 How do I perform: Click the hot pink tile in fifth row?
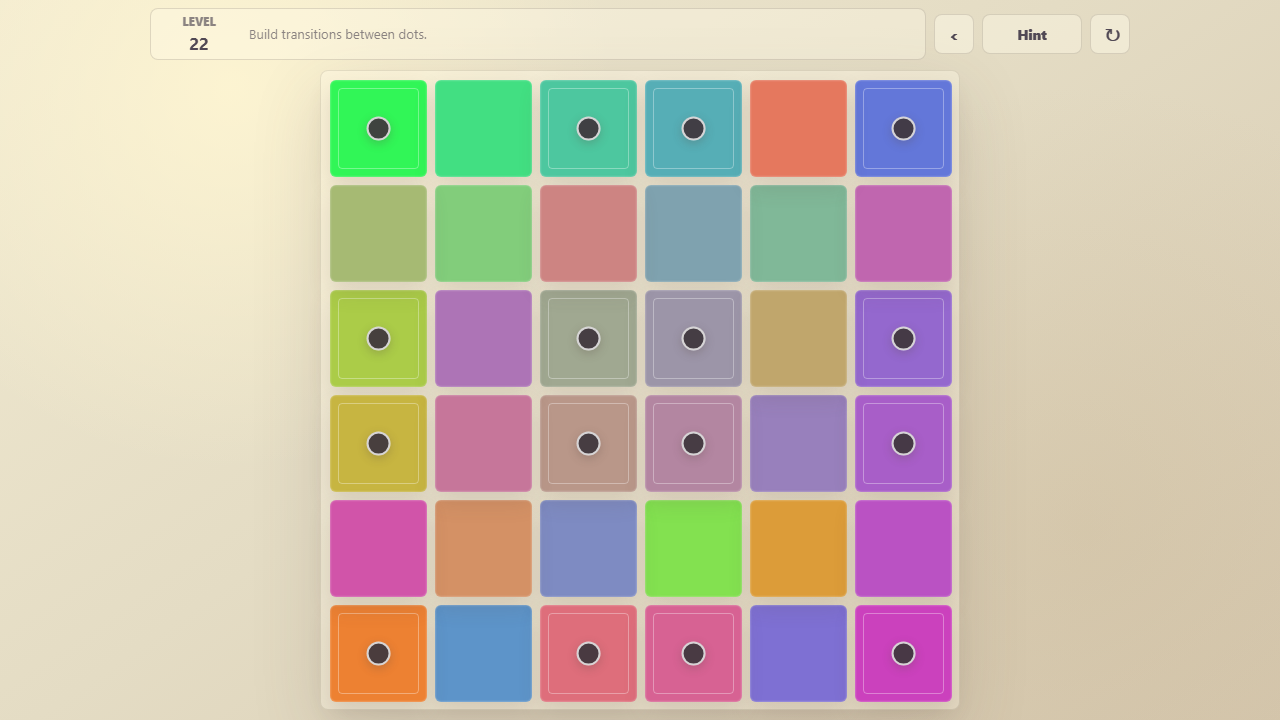coord(378,548)
